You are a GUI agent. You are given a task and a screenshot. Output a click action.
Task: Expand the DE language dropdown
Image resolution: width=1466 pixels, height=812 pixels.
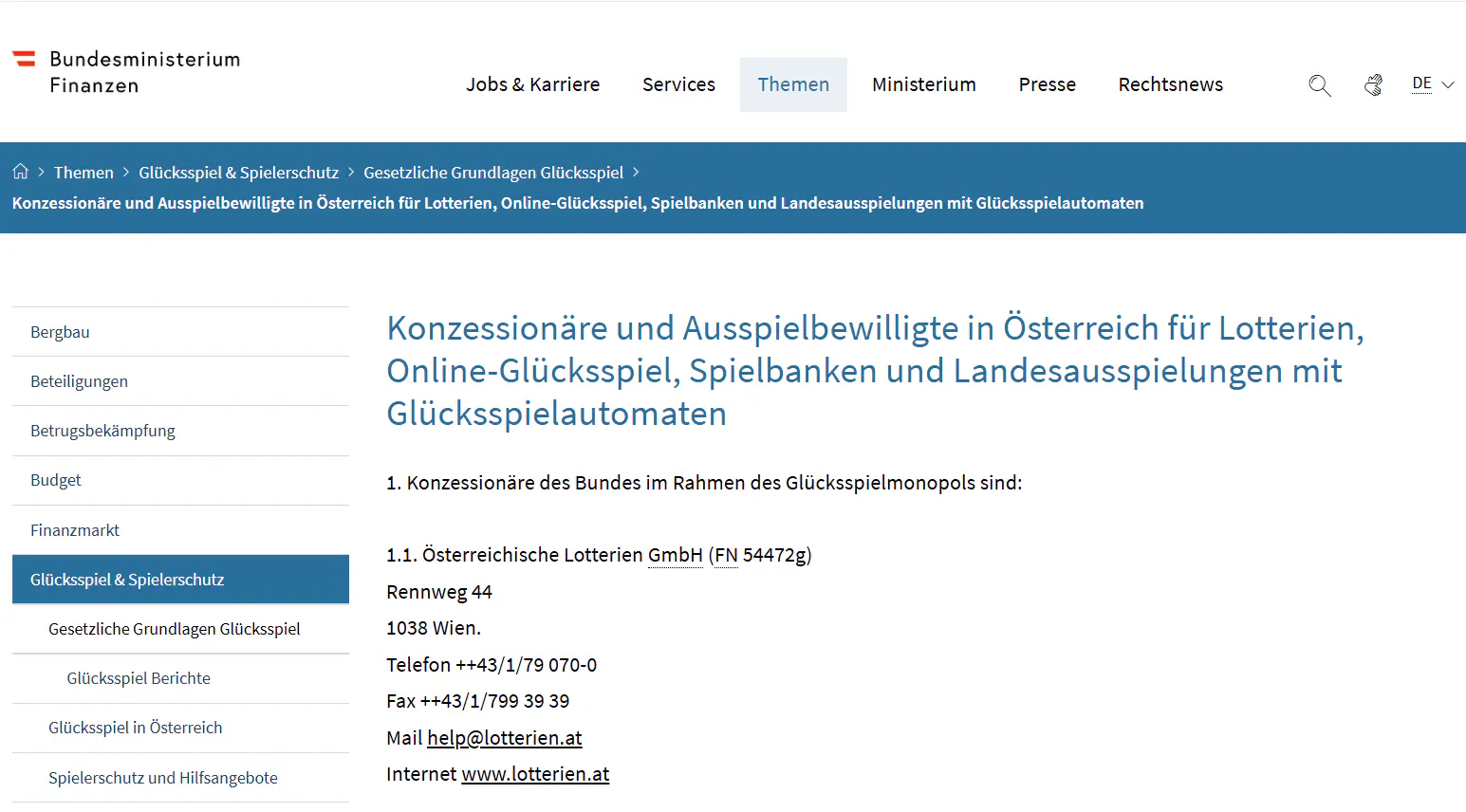click(1433, 84)
